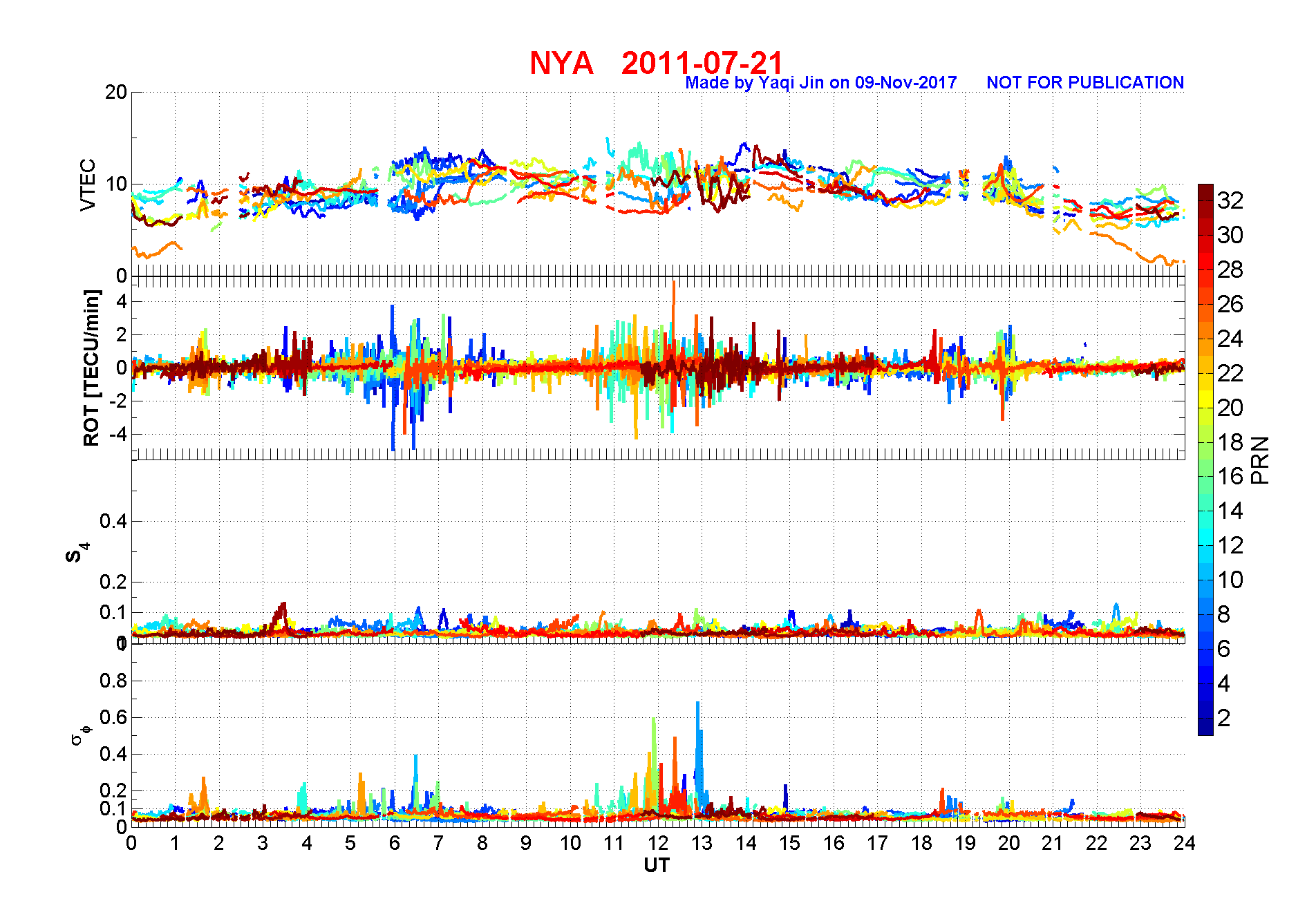The height and width of the screenshot is (919, 1316).
Task: Click the PRN colorbar label
Action: [1260, 459]
